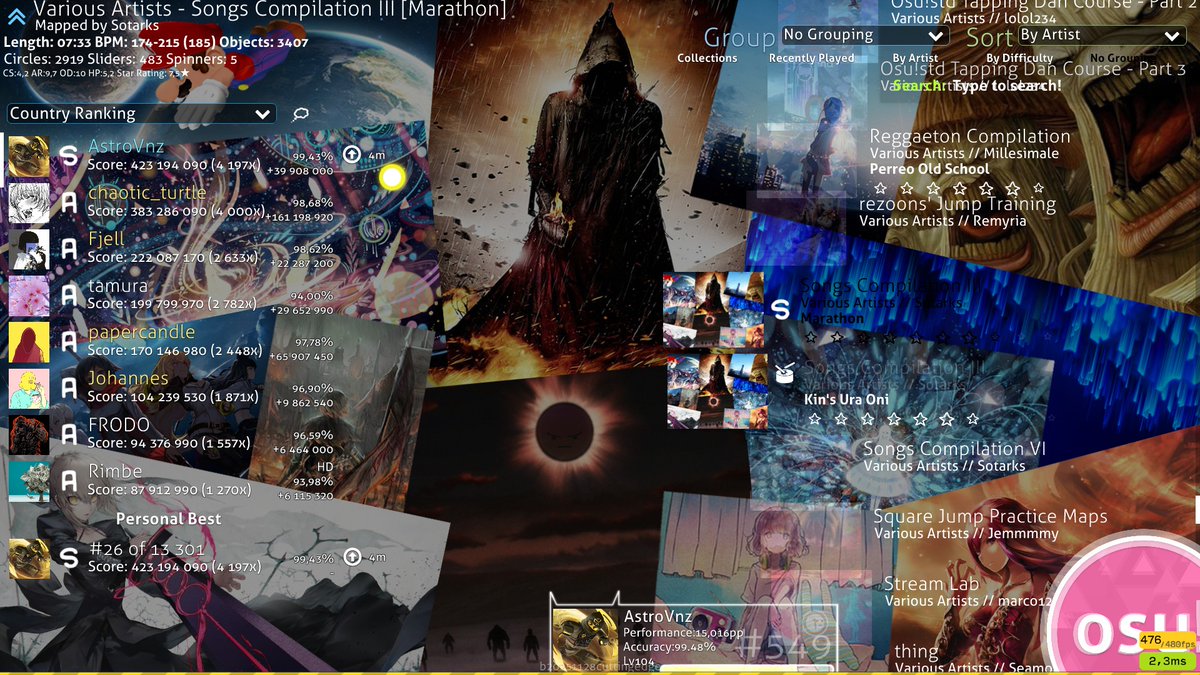This screenshot has height=675, width=1200.
Task: Click the A rank badge beside Johannes
Action: [x=68, y=388]
